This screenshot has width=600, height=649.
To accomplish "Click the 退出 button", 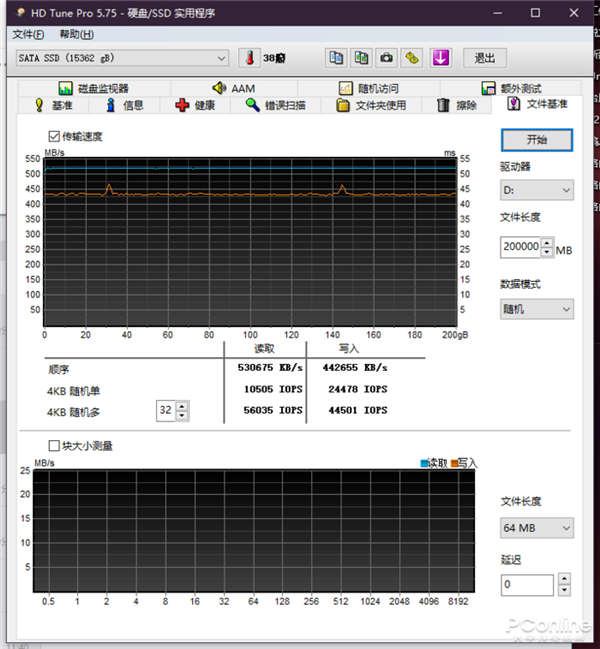I will point(484,58).
